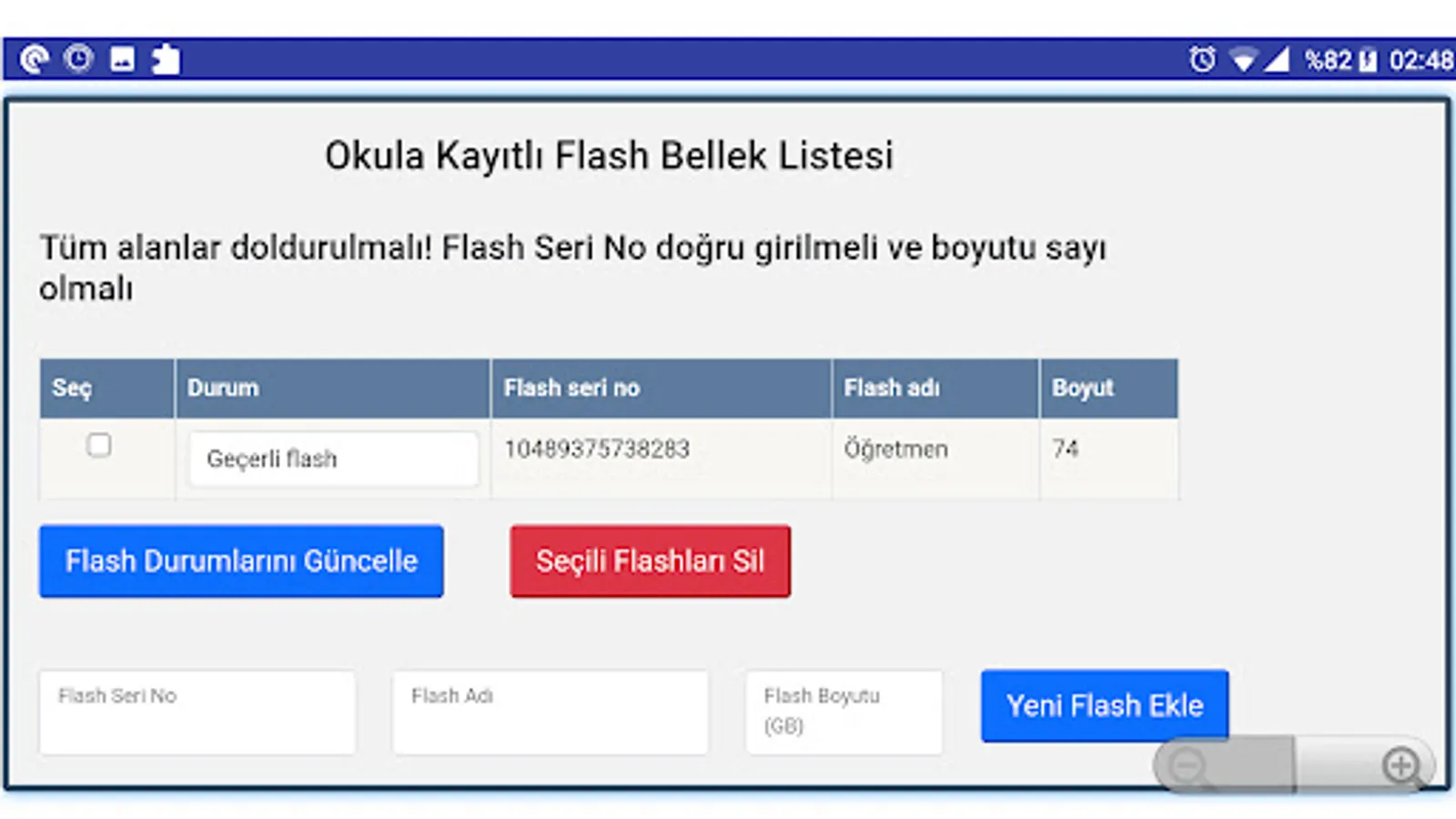Click the zoom out magnifier icon
Viewport: 1456px width, 819px height.
(x=1188, y=766)
